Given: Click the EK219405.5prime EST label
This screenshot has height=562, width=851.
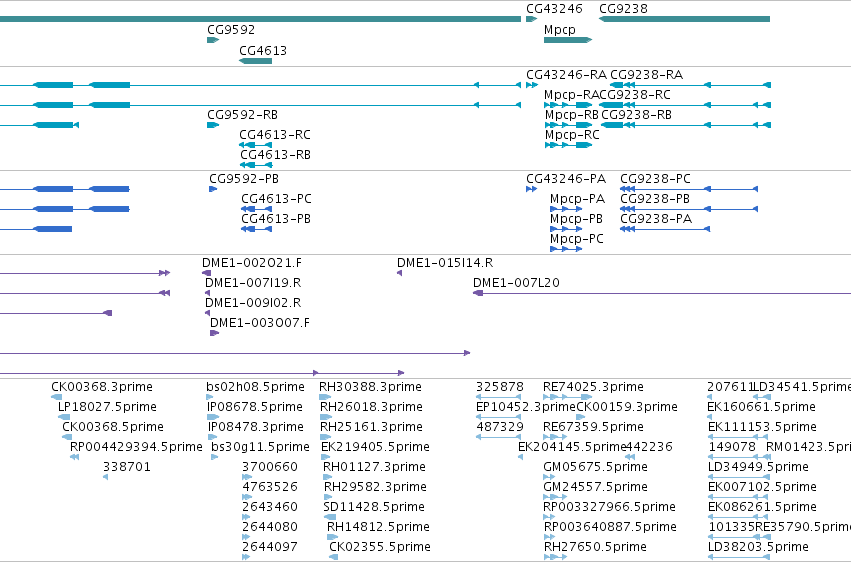Looking at the screenshot, I should pyautogui.click(x=376, y=448).
